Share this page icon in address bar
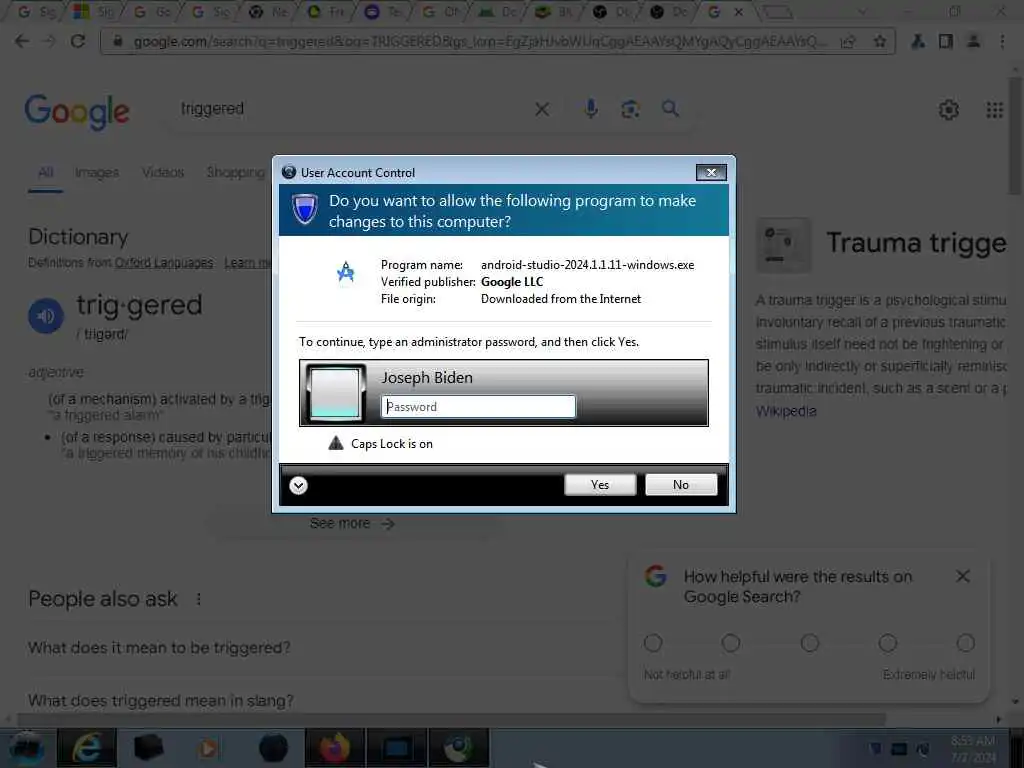This screenshot has width=1024, height=768. (848, 41)
